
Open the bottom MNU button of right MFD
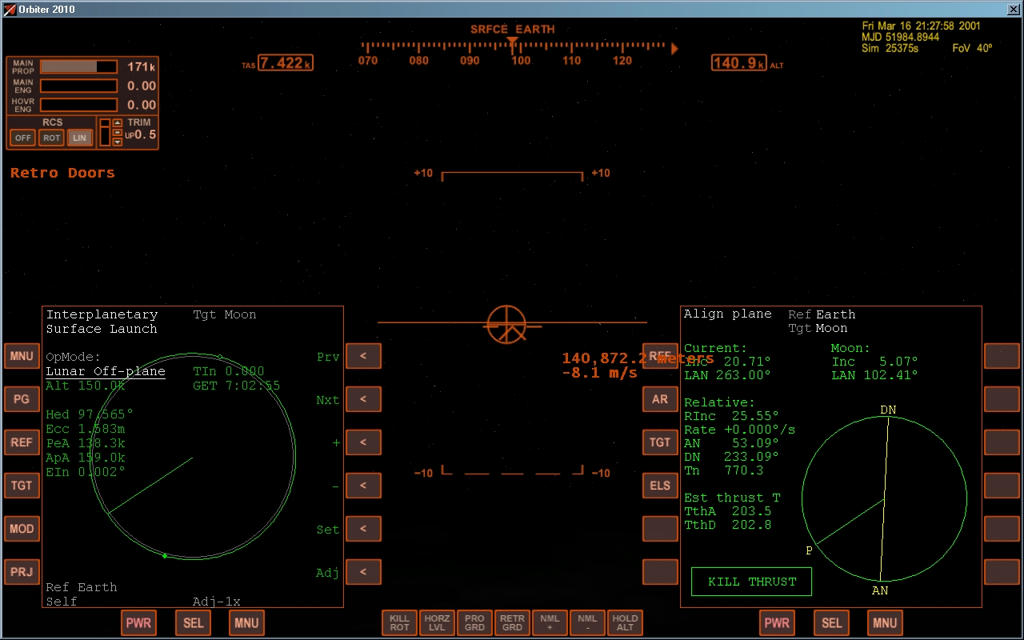pyautogui.click(x=885, y=622)
